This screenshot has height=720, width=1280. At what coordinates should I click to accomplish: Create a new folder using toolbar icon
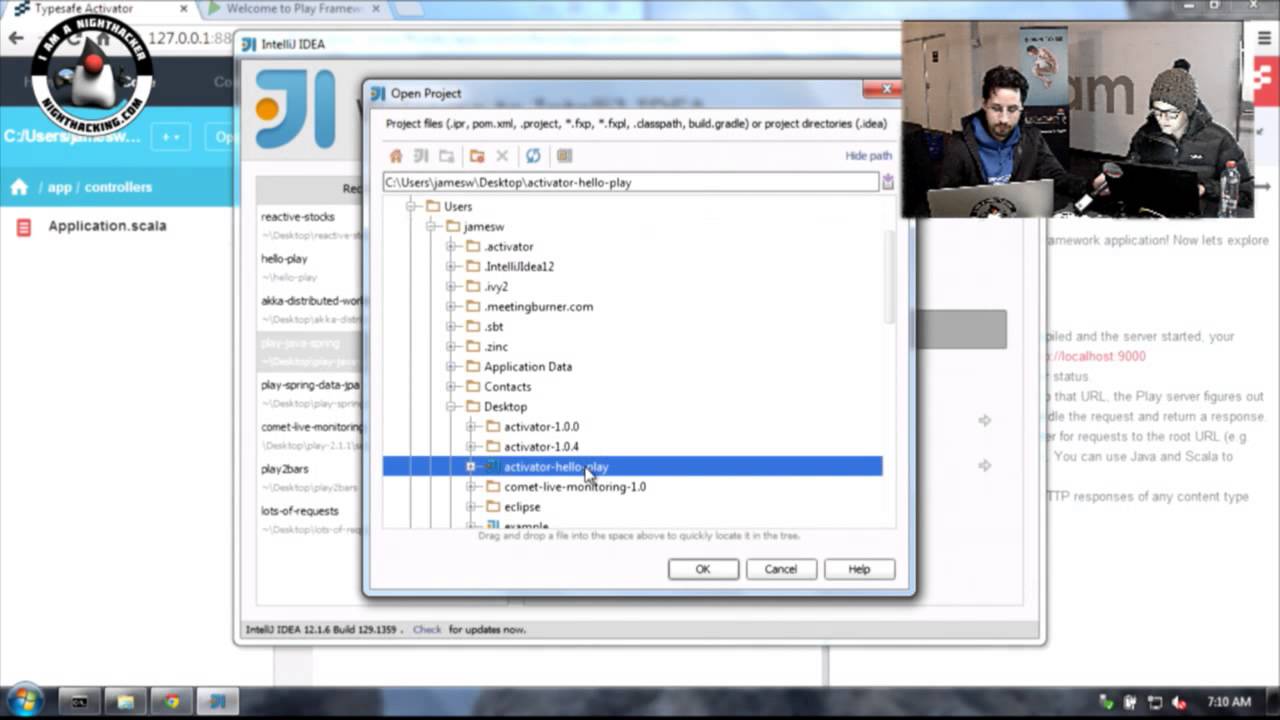click(x=477, y=156)
